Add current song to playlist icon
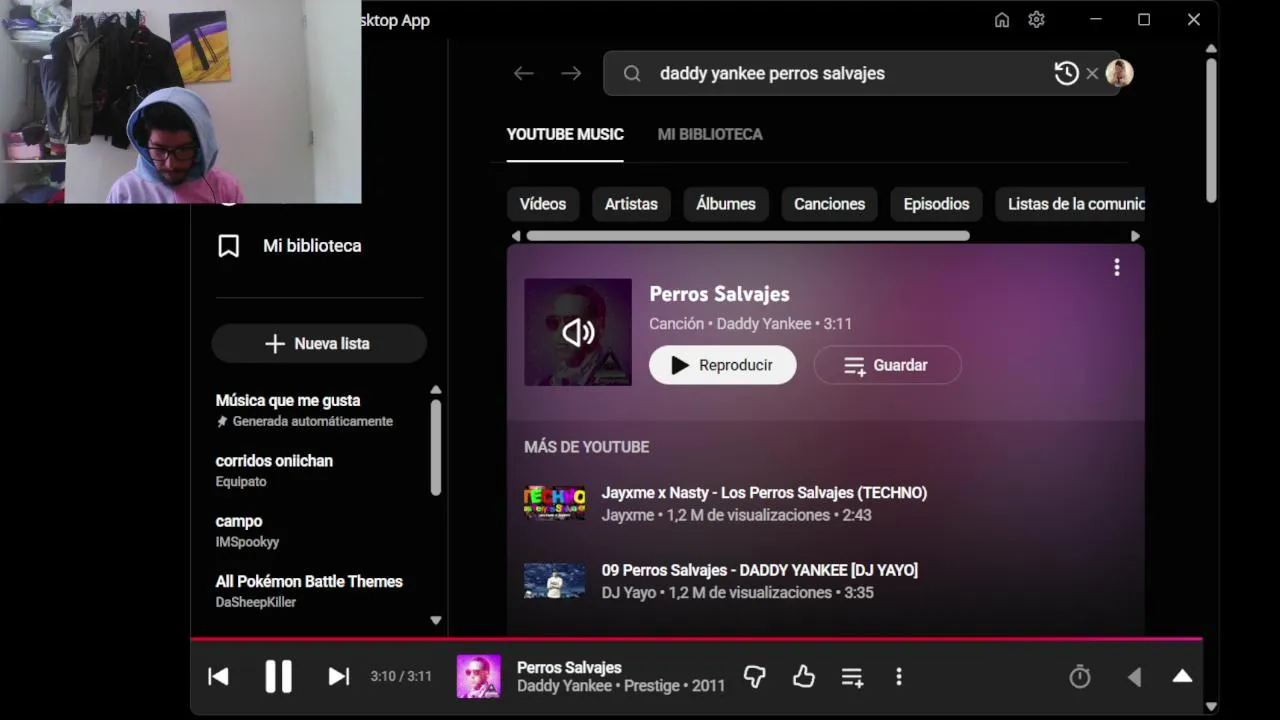The image size is (1280, 720). [852, 677]
